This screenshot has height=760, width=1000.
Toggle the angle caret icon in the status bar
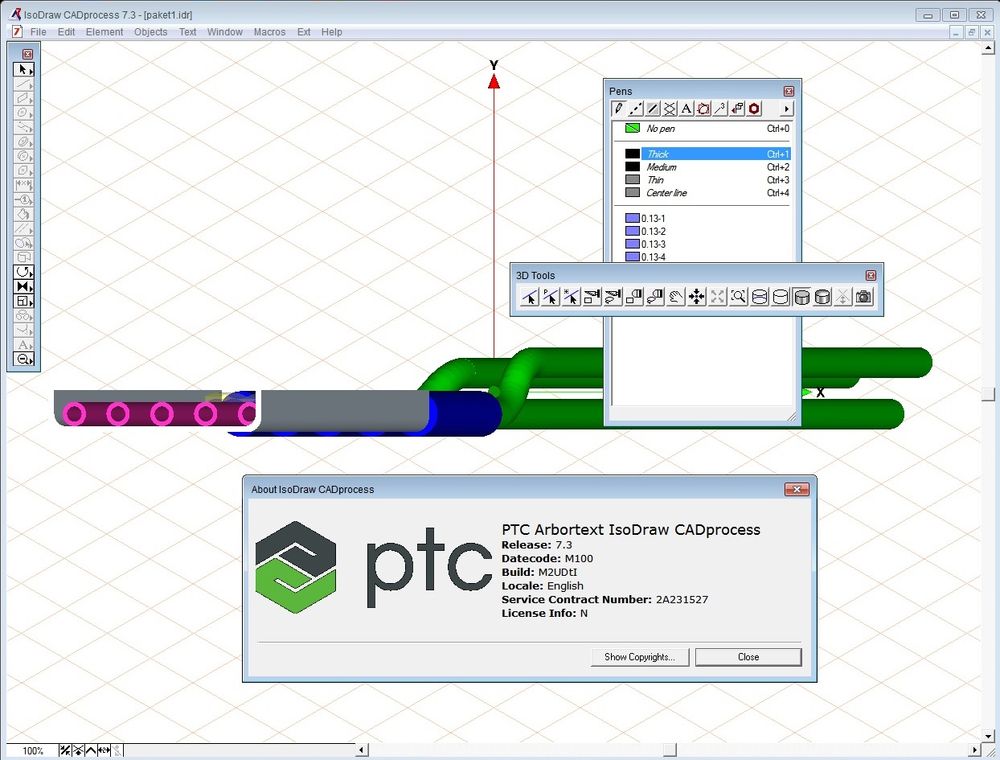(91, 750)
